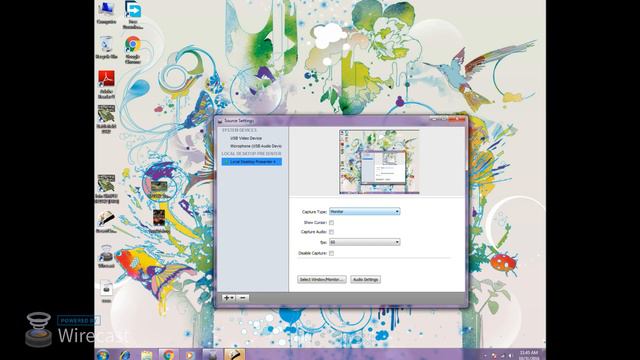Open the fps dropdown
The width and height of the screenshot is (640, 360).
tap(364, 242)
